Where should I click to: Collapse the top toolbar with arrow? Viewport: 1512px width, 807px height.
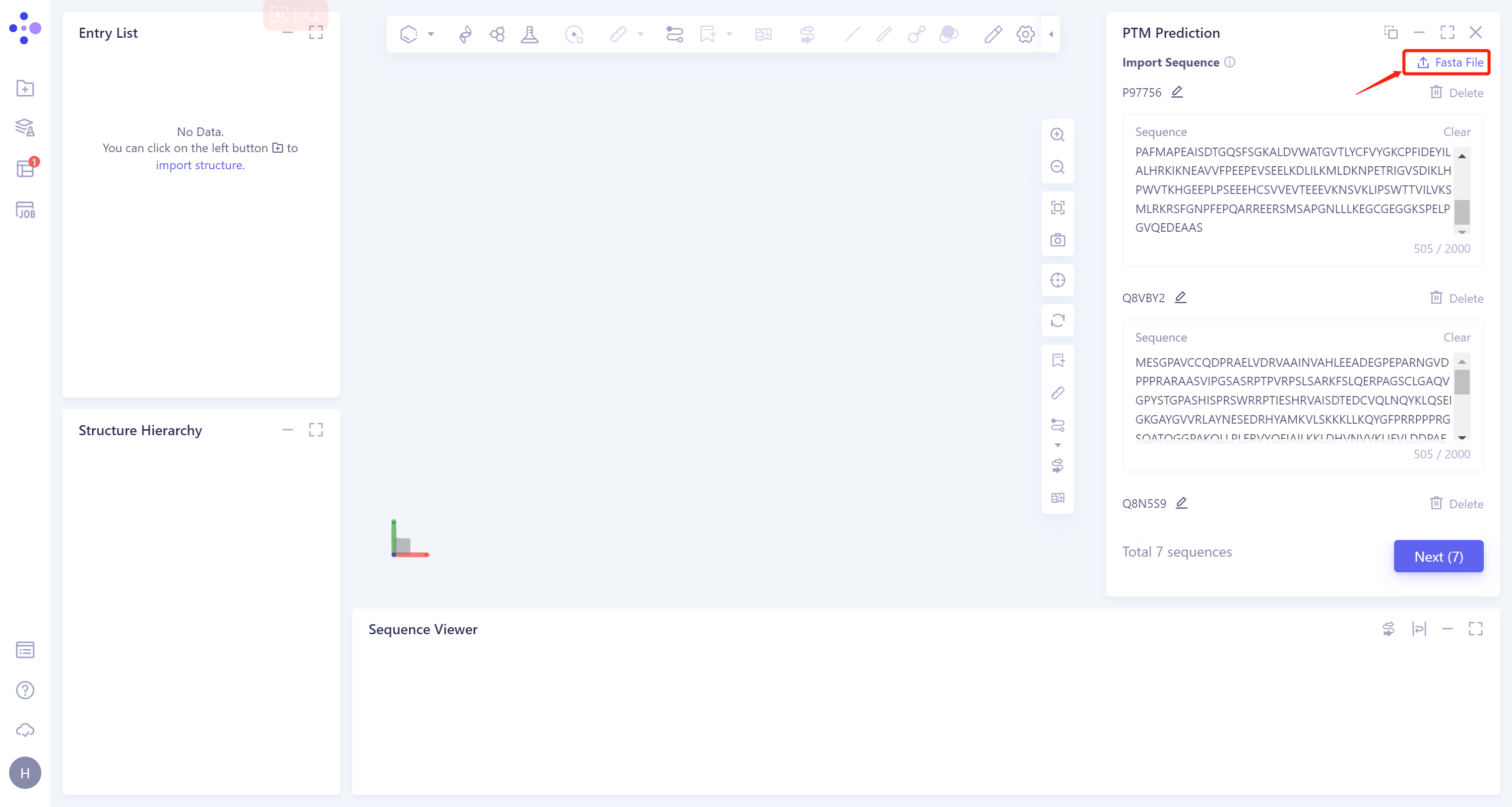(1051, 34)
